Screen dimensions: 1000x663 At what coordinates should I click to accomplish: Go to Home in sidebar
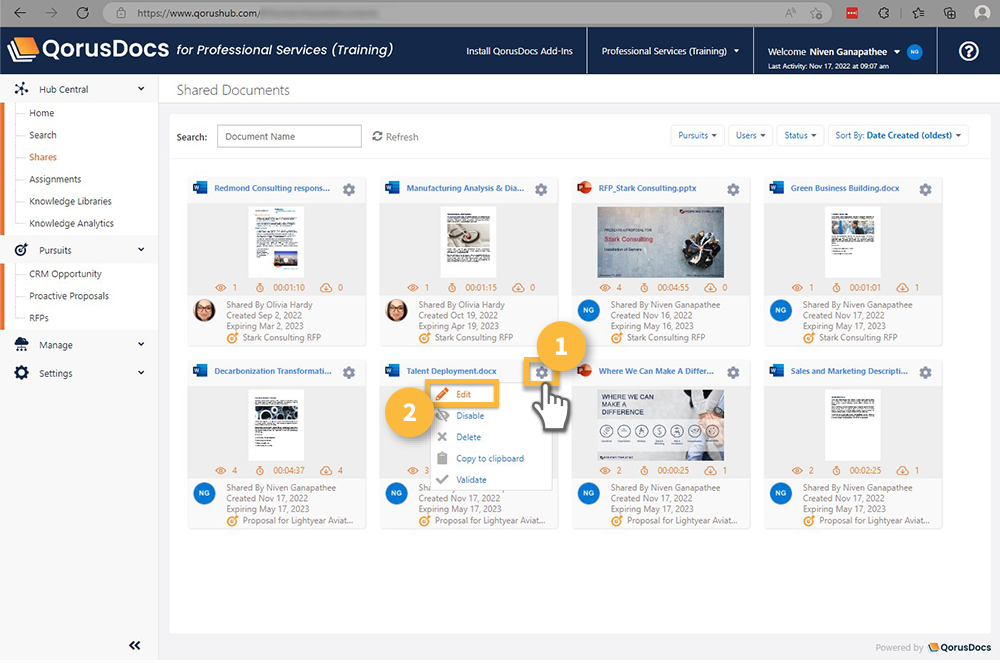[x=41, y=113]
